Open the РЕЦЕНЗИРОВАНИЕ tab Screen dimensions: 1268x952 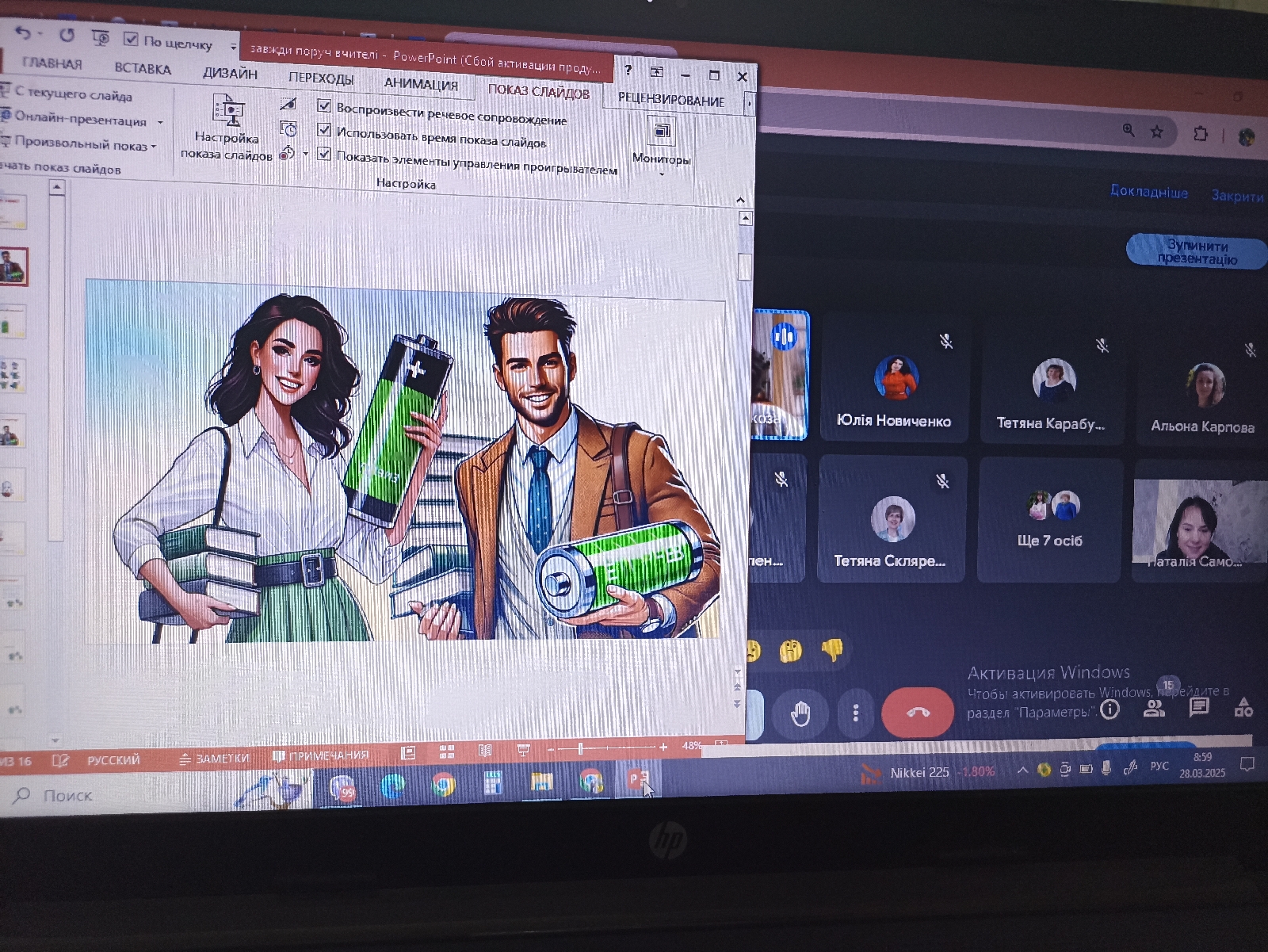670,100
